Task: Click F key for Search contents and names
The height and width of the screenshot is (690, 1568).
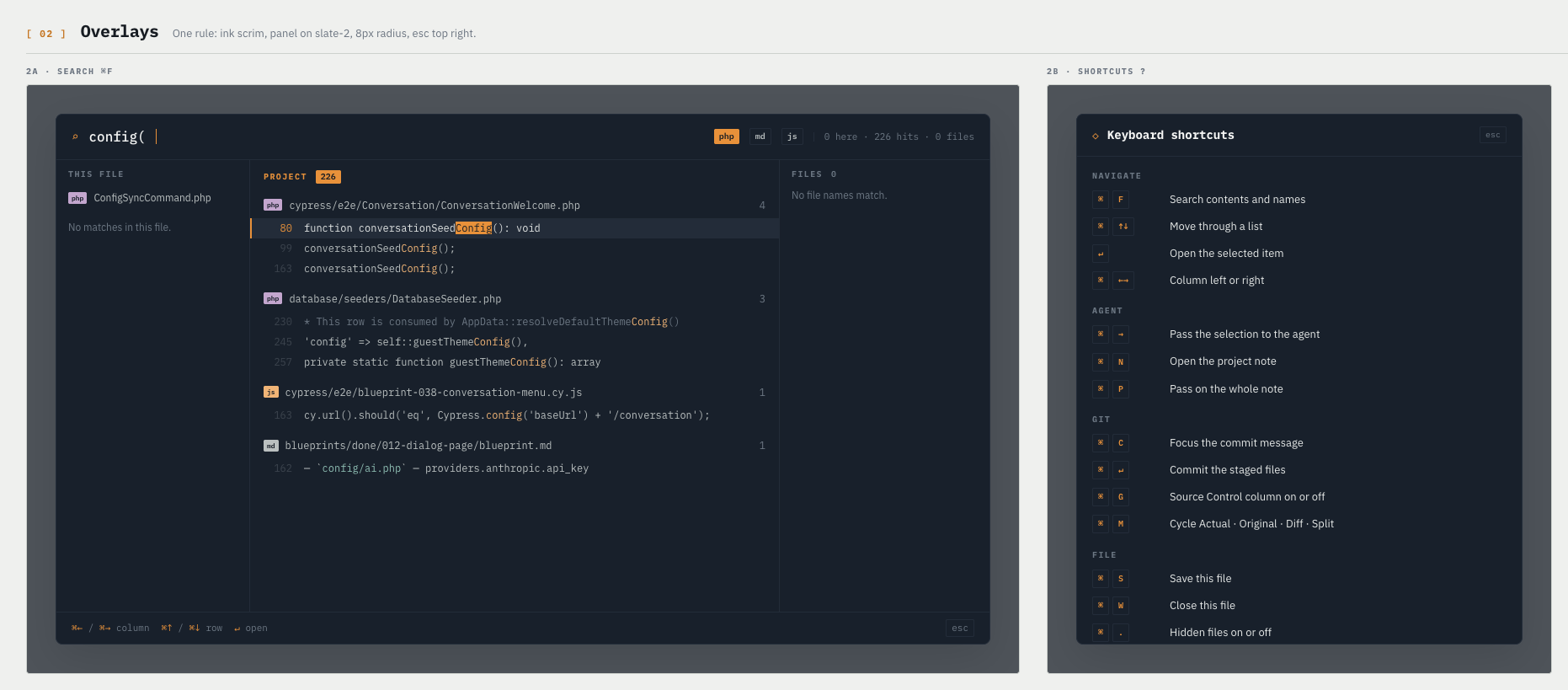Action: (1121, 200)
